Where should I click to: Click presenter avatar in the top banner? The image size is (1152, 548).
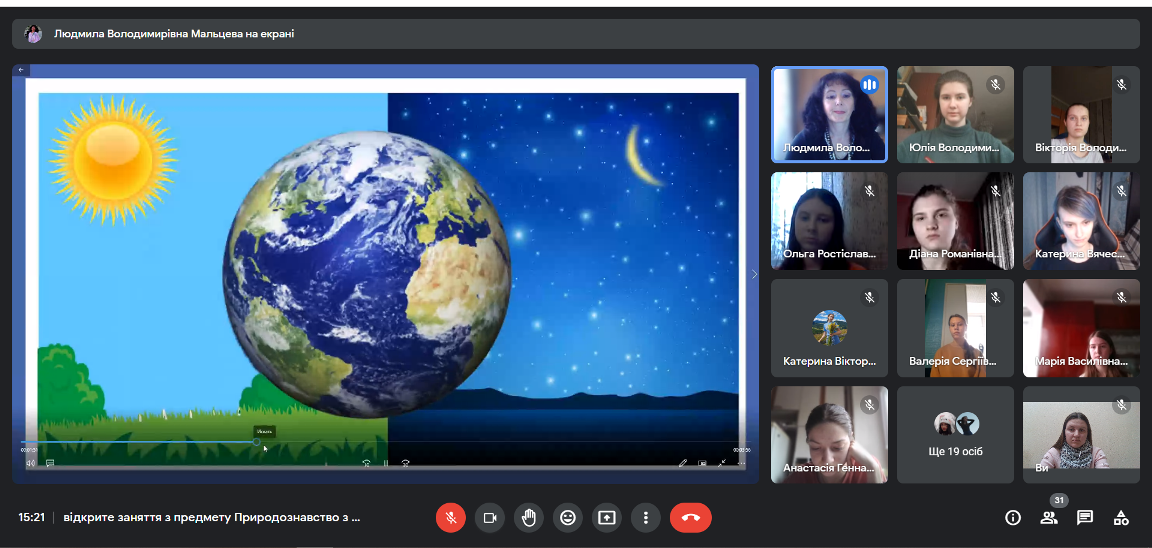pos(33,34)
